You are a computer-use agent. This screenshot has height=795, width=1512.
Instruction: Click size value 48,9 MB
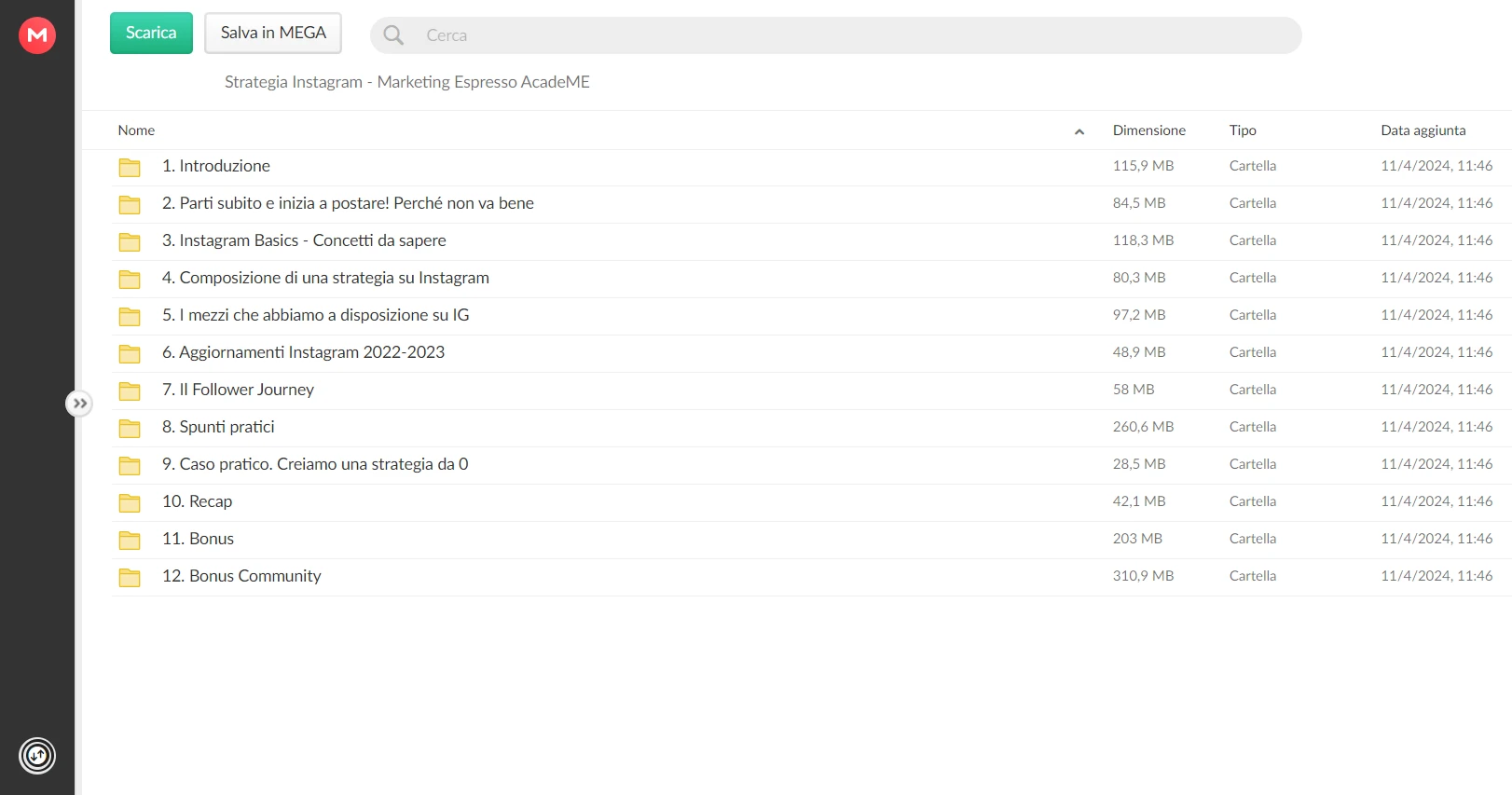coord(1139,352)
